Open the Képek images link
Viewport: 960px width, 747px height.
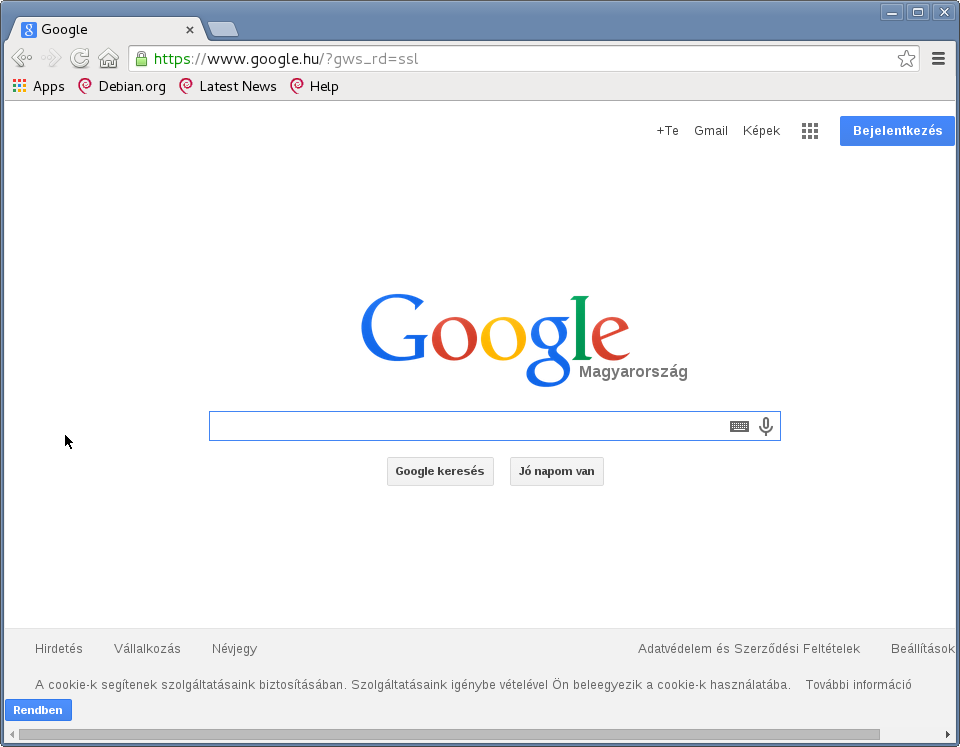tap(761, 131)
